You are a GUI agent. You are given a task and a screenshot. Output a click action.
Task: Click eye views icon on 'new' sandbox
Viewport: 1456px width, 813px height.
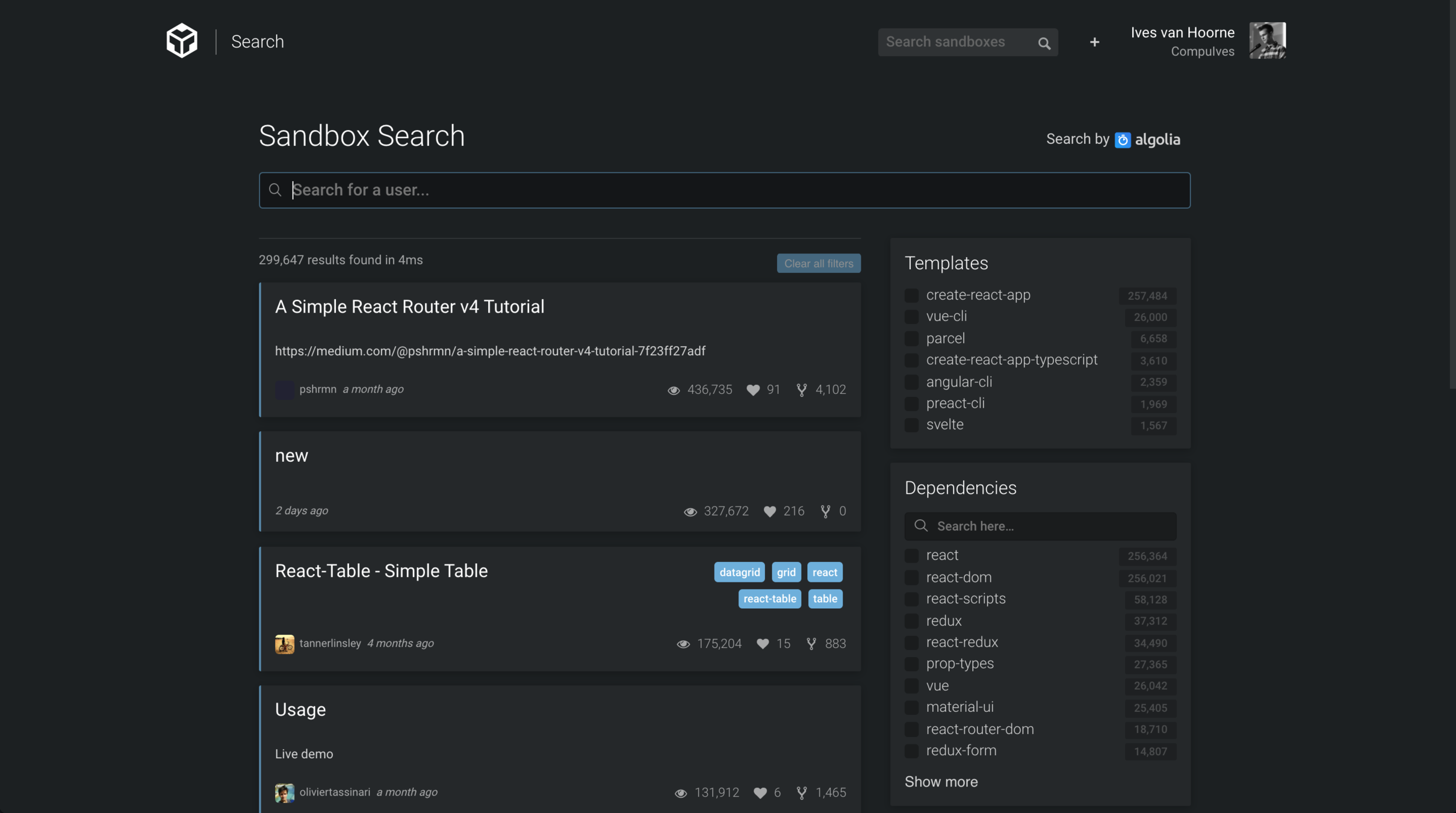(x=690, y=511)
